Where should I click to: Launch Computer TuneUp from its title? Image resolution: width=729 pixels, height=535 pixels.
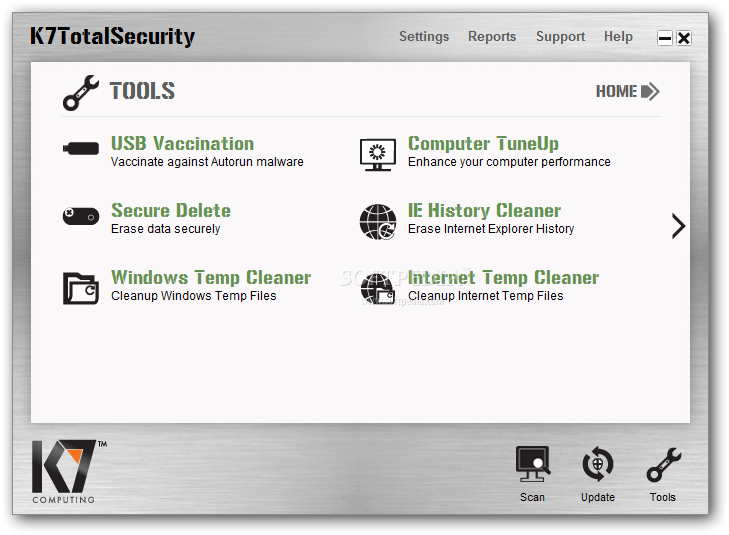pyautogui.click(x=483, y=144)
